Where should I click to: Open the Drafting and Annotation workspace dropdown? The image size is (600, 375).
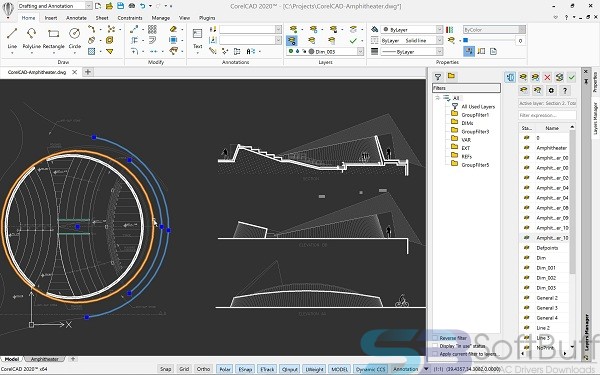point(88,6)
